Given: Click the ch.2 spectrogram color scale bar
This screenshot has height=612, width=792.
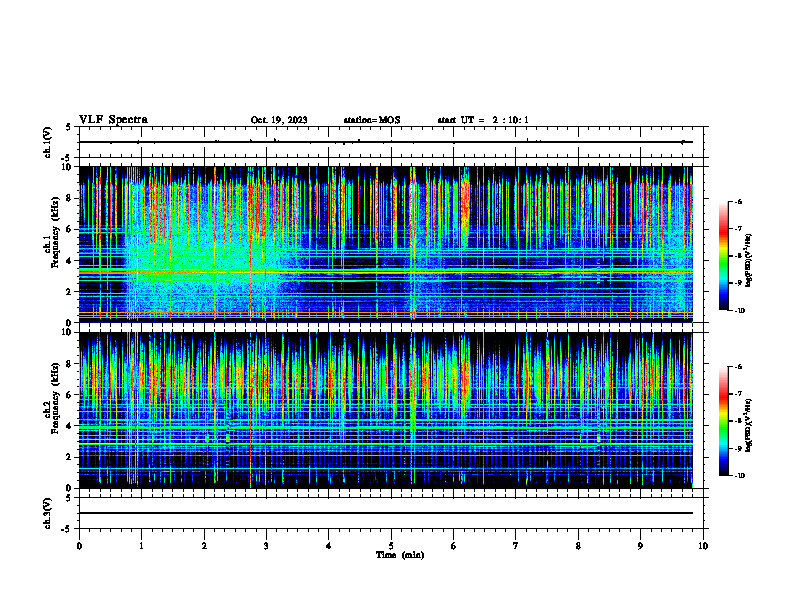Looking at the screenshot, I should [724, 421].
